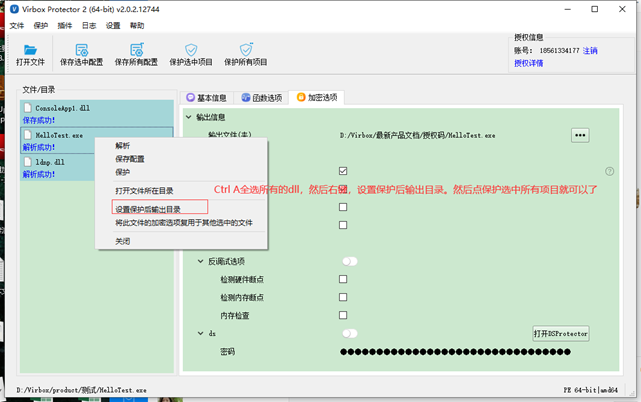Check 内存检查 checkbox
Viewport: 641px width, 402px height.
(x=343, y=315)
